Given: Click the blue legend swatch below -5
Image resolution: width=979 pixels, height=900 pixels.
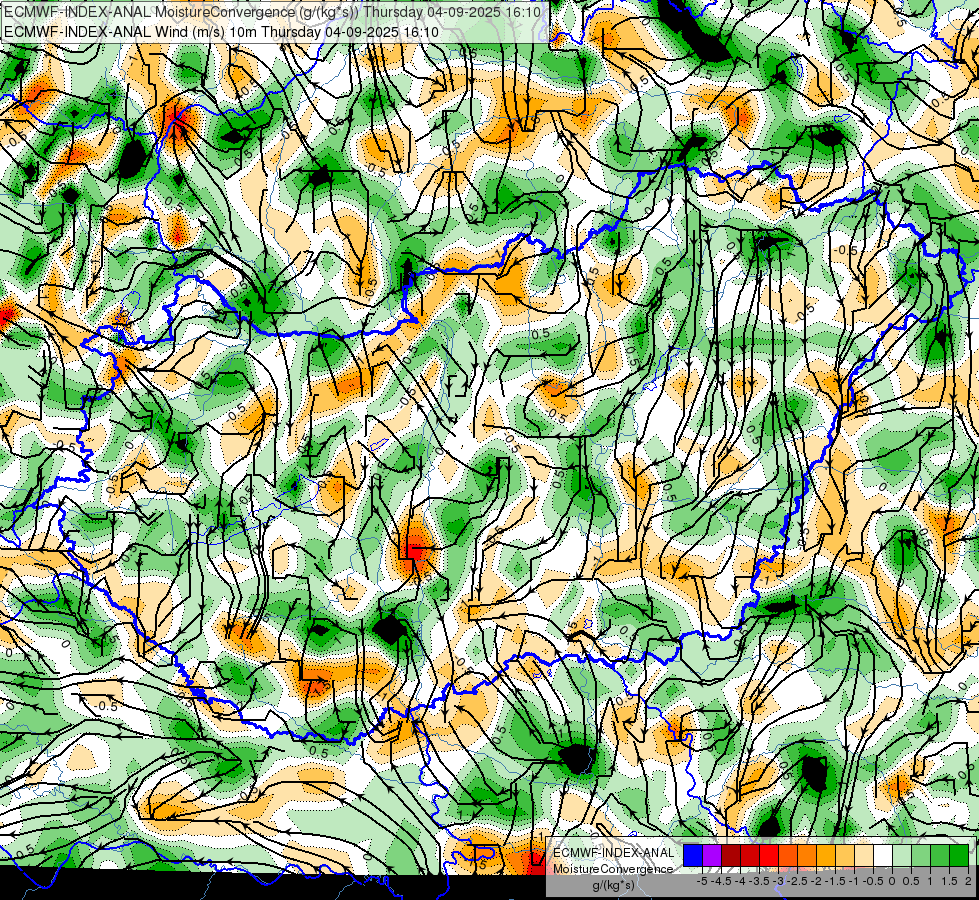Looking at the screenshot, I should click(693, 855).
